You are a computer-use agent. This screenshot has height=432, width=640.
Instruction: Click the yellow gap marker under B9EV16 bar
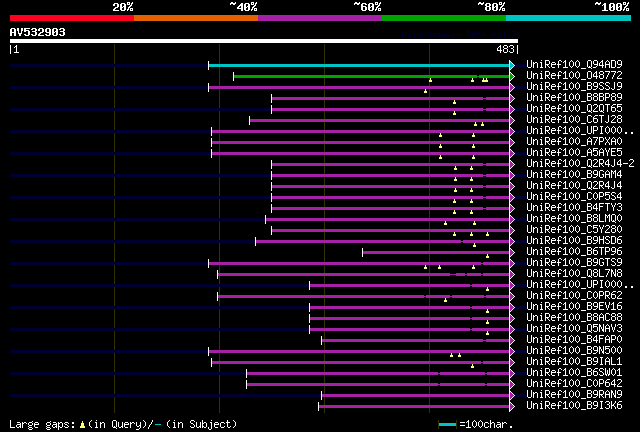pos(487,311)
